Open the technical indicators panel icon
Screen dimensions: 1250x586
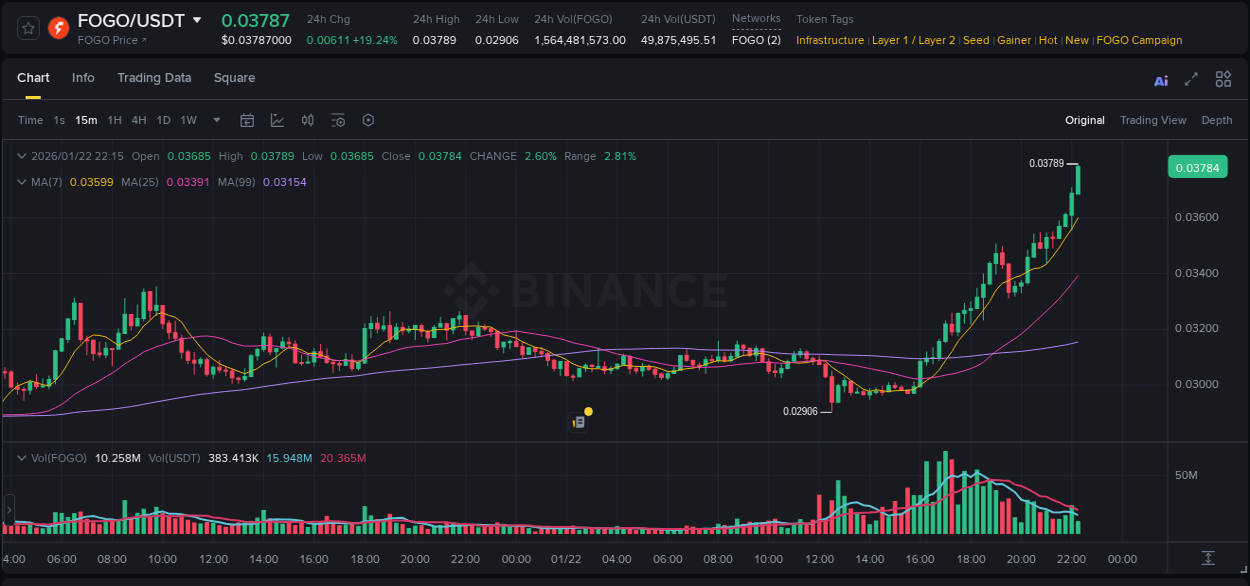point(338,120)
